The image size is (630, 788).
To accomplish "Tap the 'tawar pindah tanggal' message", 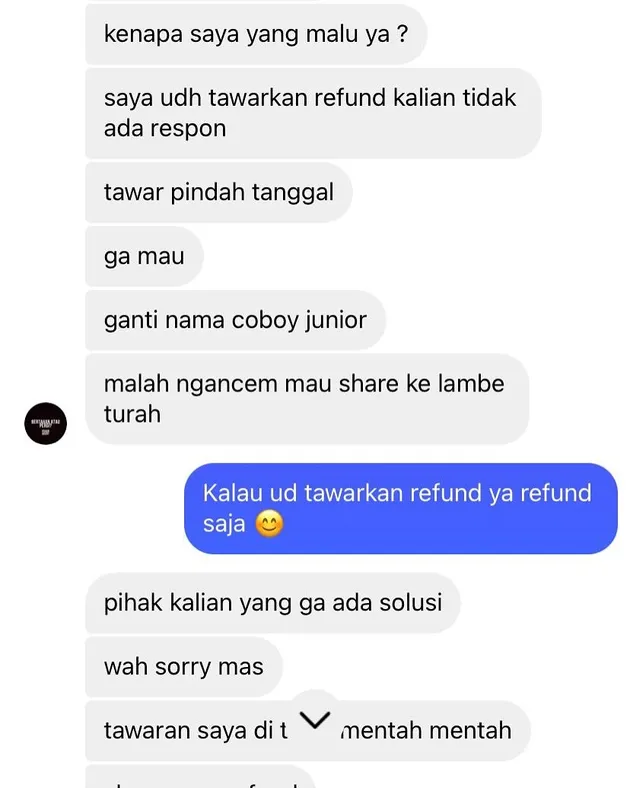I will 219,192.
